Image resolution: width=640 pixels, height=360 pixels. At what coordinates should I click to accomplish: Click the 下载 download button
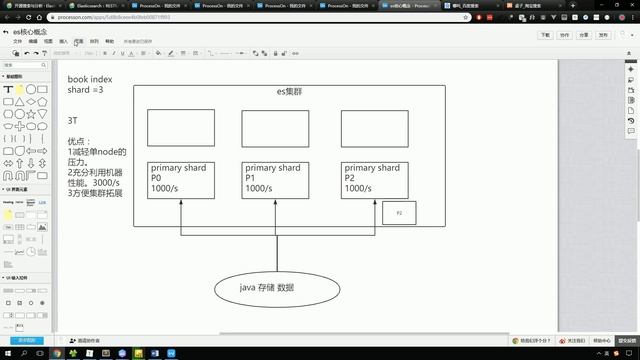point(545,35)
